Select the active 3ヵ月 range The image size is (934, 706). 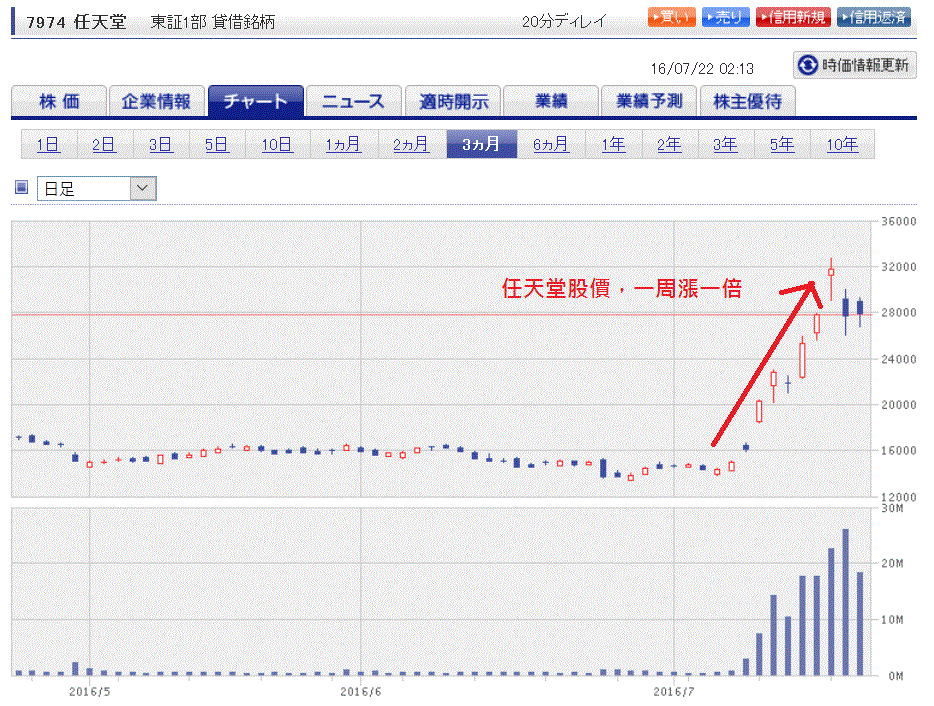click(x=481, y=144)
